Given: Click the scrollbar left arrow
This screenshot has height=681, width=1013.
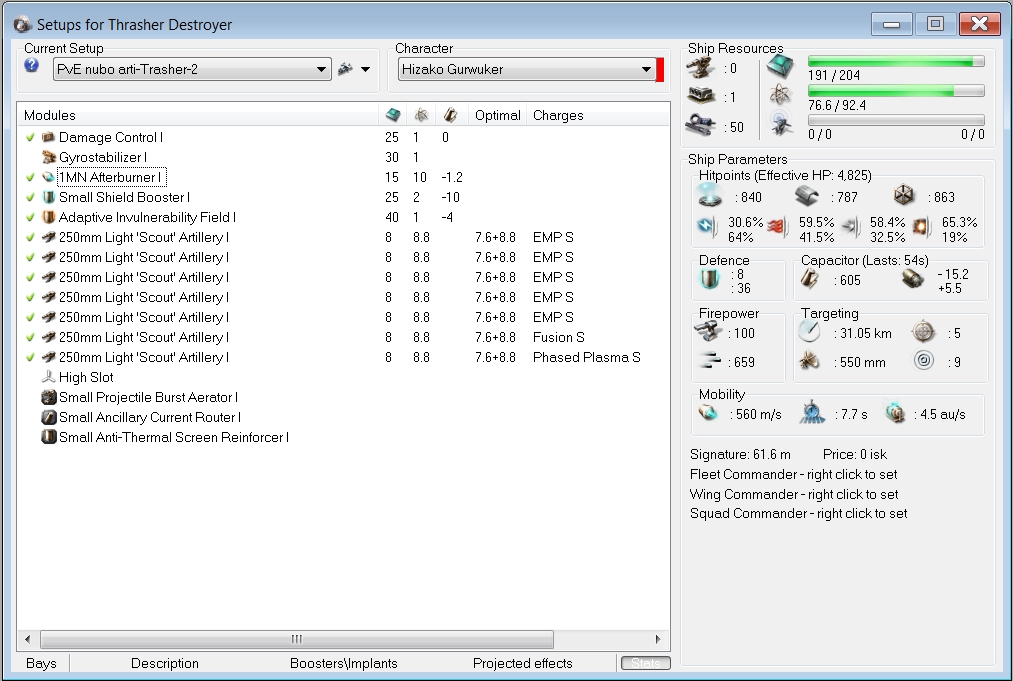Looking at the screenshot, I should point(27,639).
